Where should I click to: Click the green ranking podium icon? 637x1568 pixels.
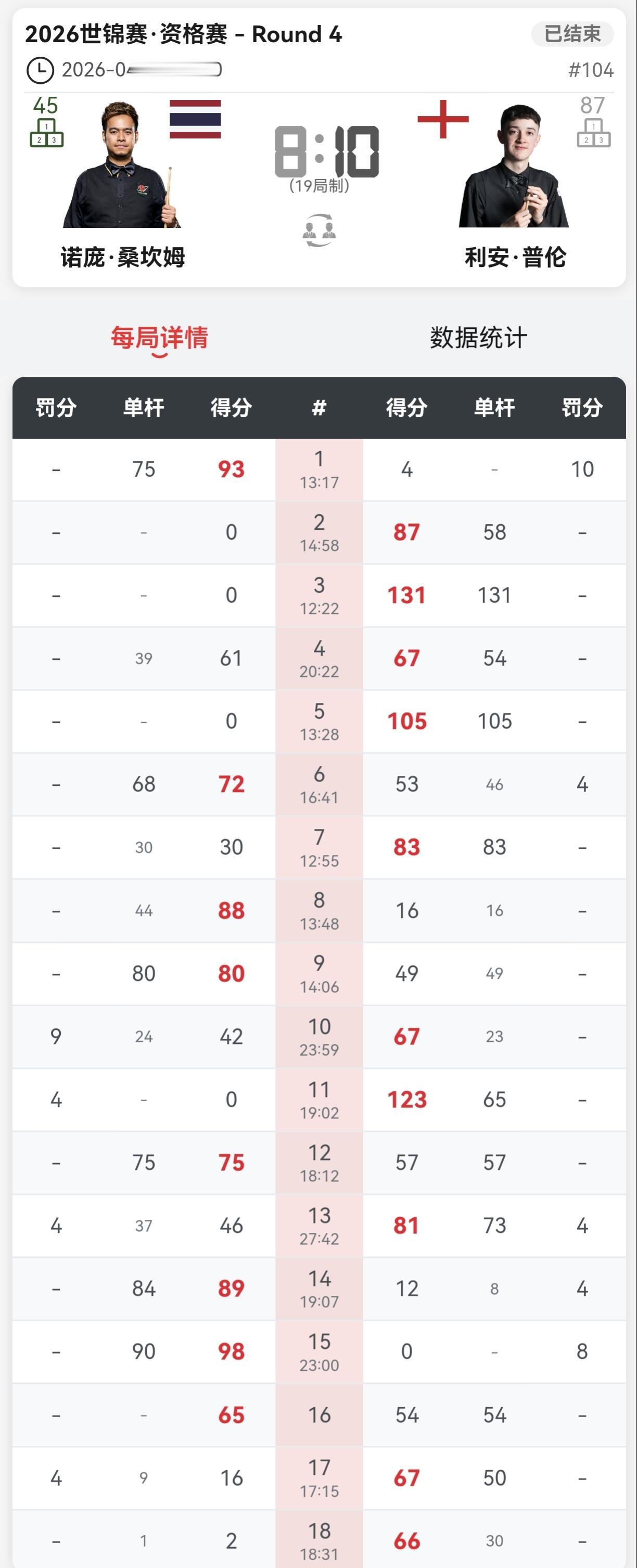tap(46, 133)
